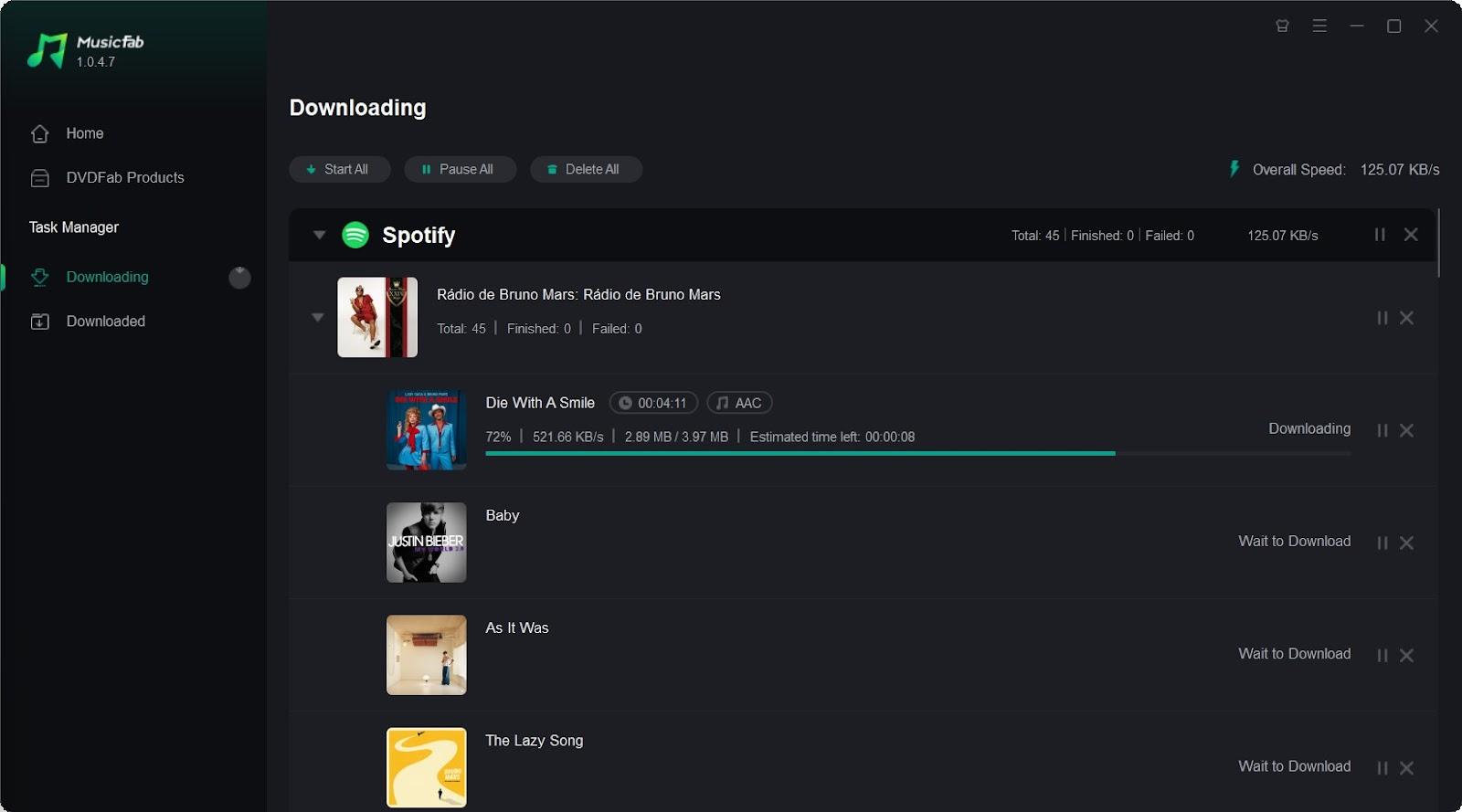Pause the Spotify group downloads
The width and height of the screenshot is (1462, 812).
click(x=1380, y=235)
